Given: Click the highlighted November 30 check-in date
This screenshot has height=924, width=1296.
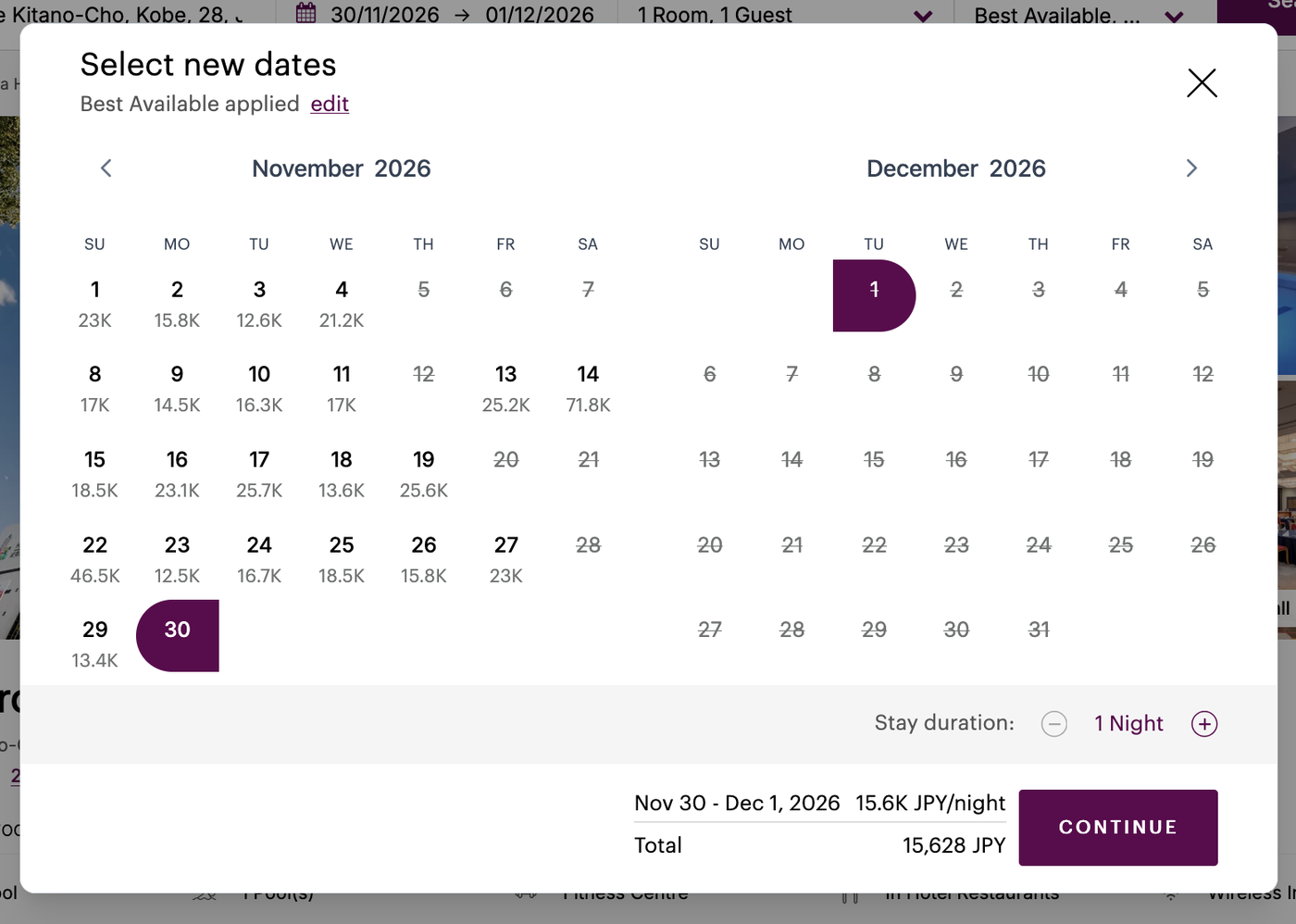Looking at the screenshot, I should (x=178, y=636).
